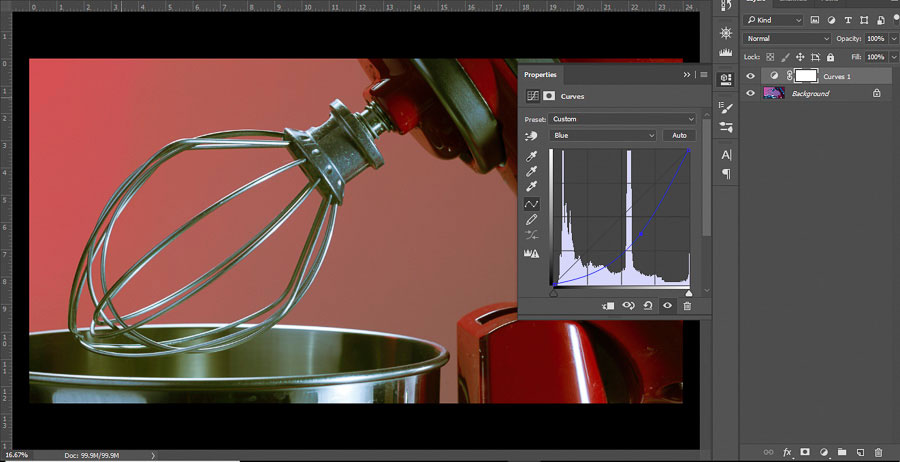The width and height of the screenshot is (900, 462).
Task: Reset Curves to adjustment defaults
Action: coord(648,306)
